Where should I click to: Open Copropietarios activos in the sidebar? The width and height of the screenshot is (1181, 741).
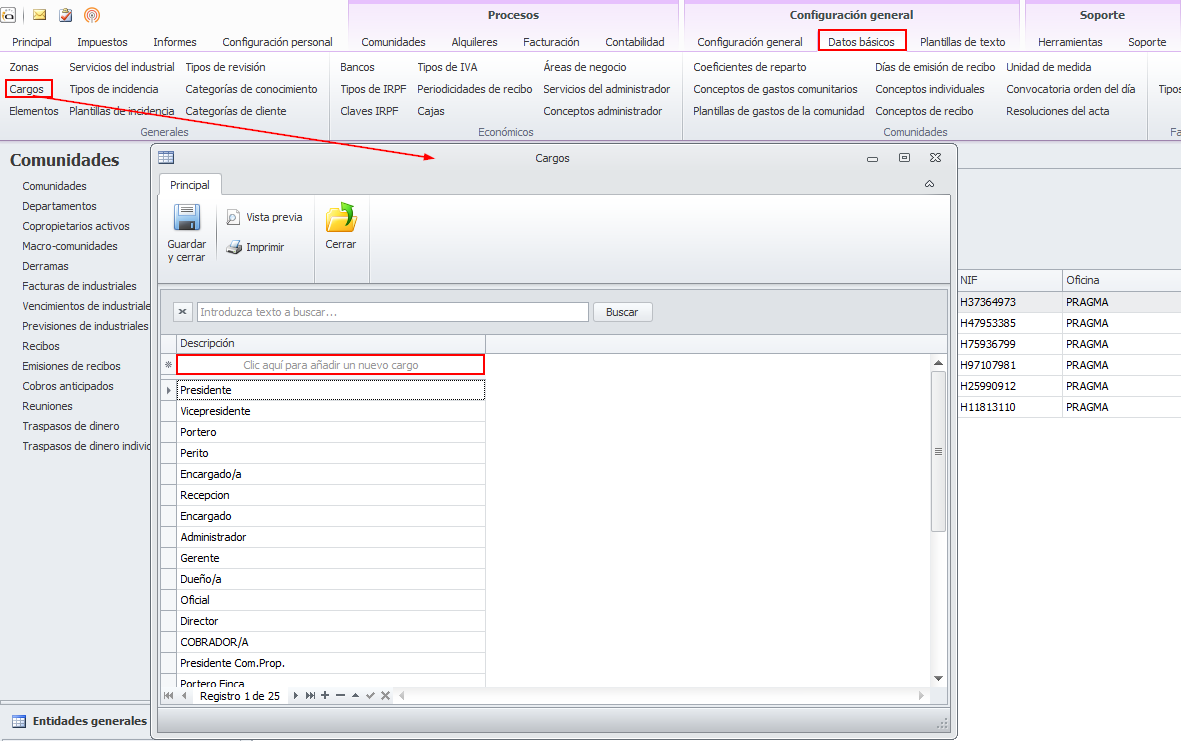point(76,226)
